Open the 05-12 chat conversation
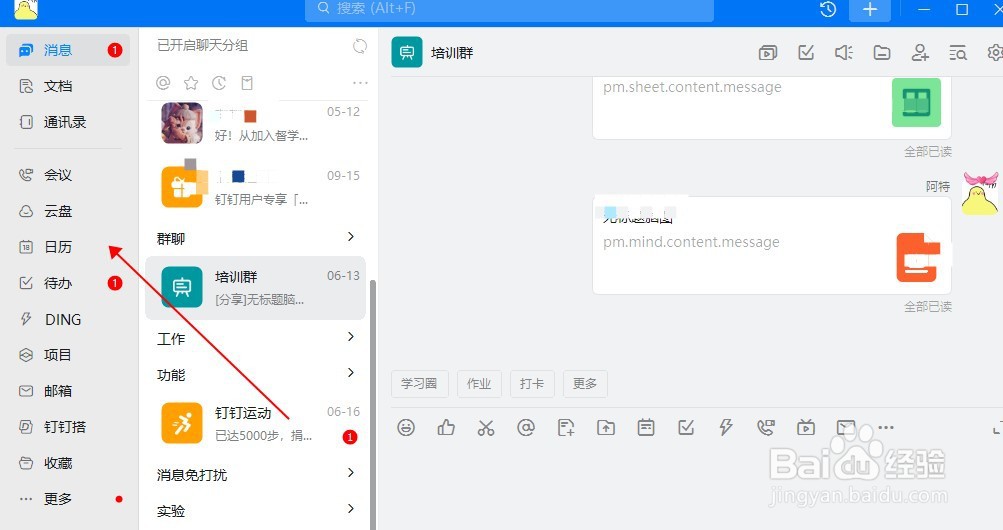This screenshot has width=1003, height=530. (x=257, y=123)
